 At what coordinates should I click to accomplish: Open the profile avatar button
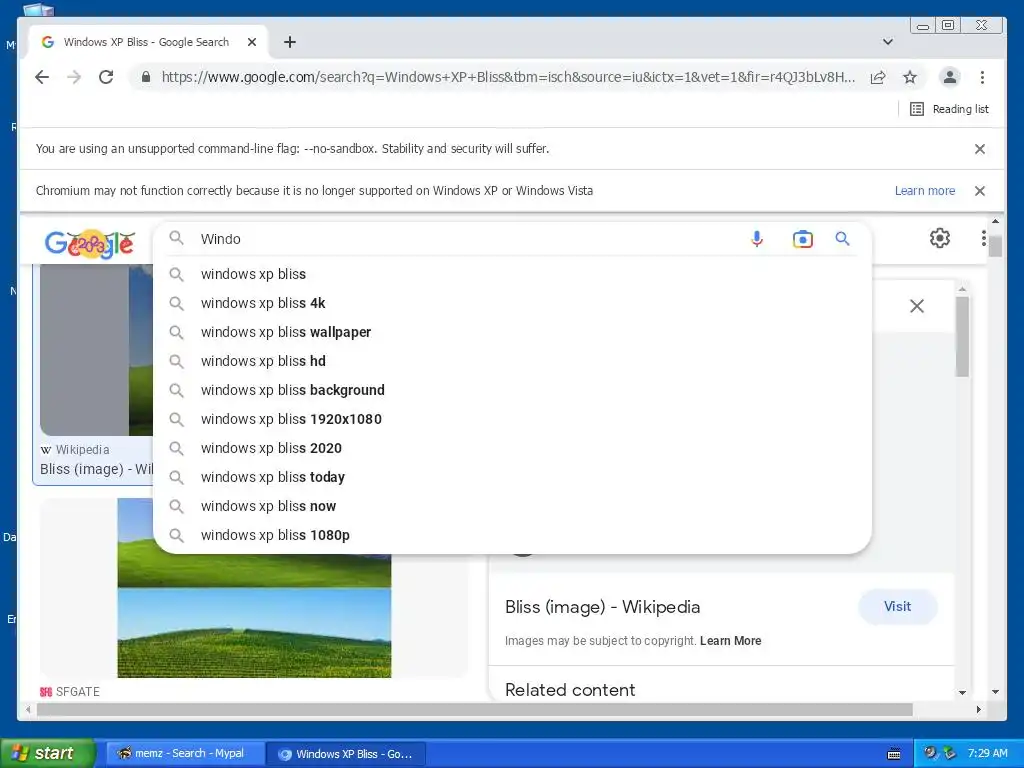[950, 77]
